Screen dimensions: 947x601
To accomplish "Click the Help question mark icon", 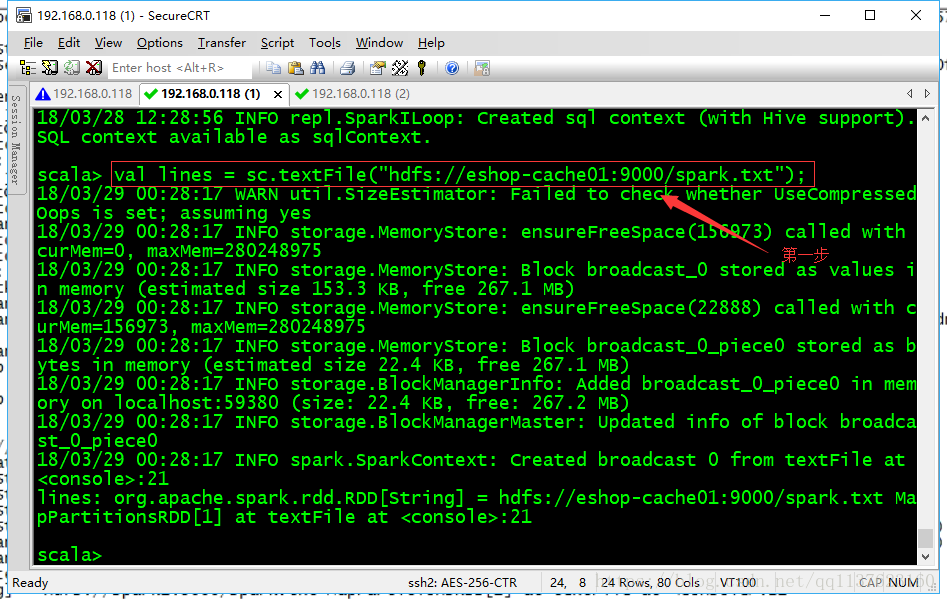I will coord(452,68).
